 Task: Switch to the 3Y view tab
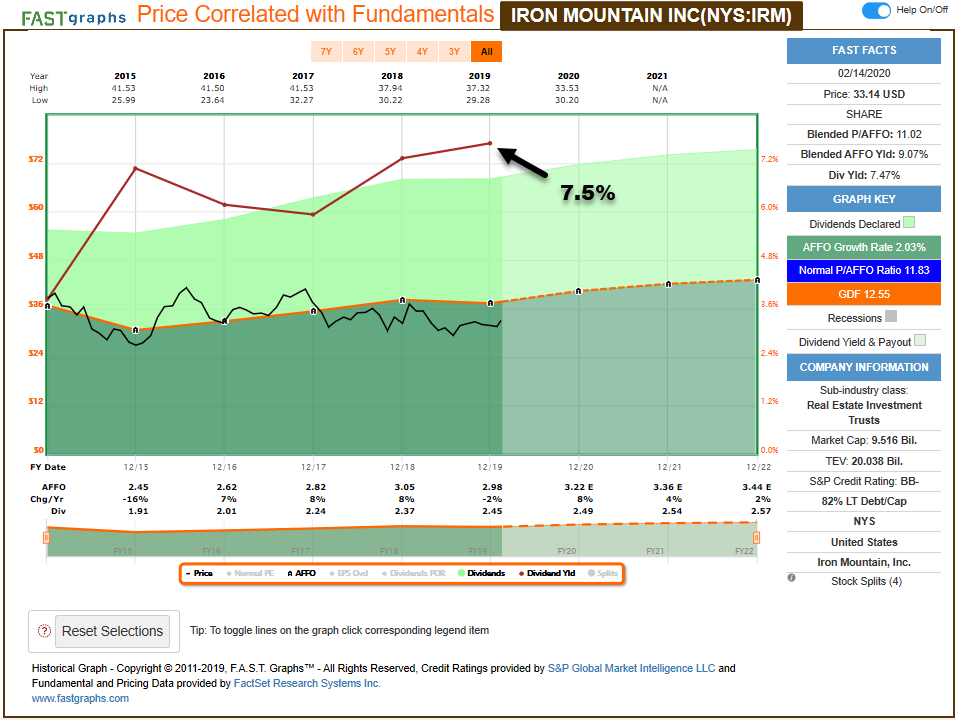click(454, 51)
